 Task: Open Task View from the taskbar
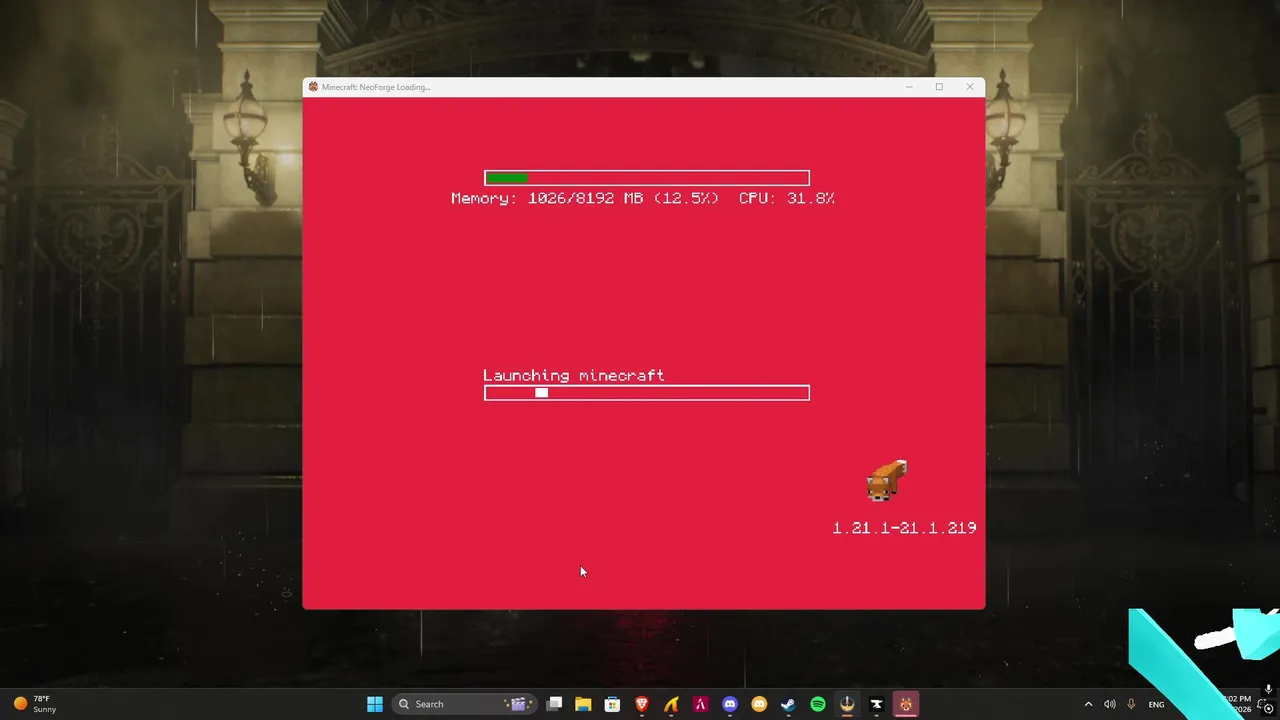coord(554,704)
